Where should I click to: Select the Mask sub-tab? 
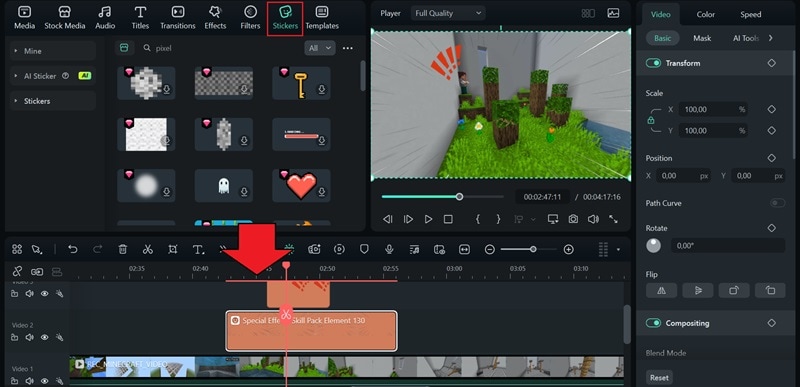pyautogui.click(x=702, y=38)
